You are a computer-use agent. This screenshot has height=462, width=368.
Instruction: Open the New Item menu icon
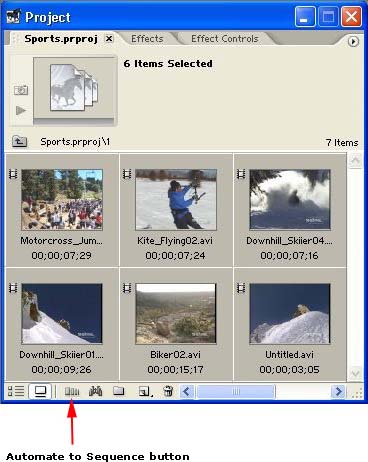click(x=145, y=391)
